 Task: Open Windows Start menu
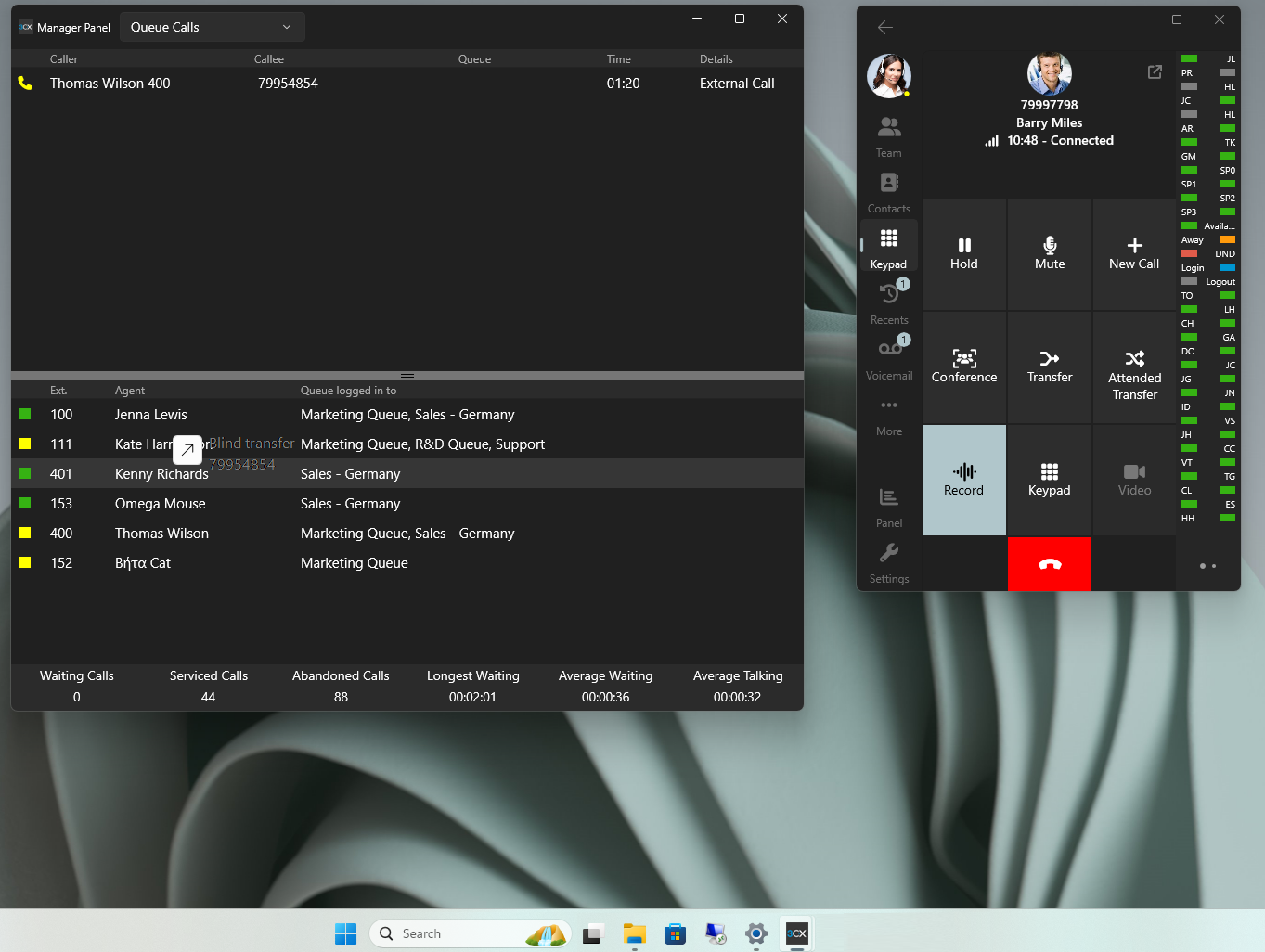coord(345,933)
